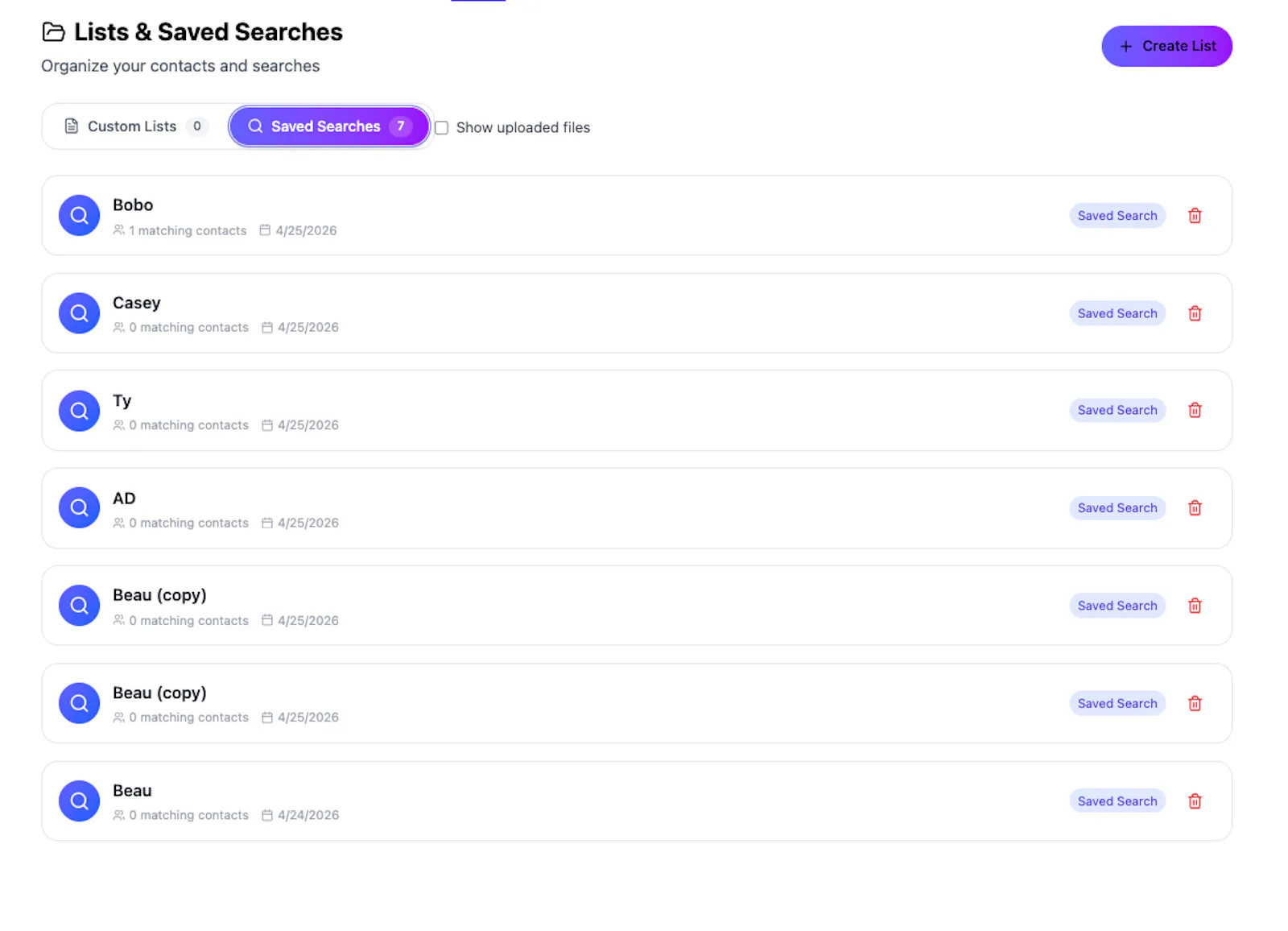Delete the AD saved search
The image size is (1288, 931).
tap(1195, 508)
